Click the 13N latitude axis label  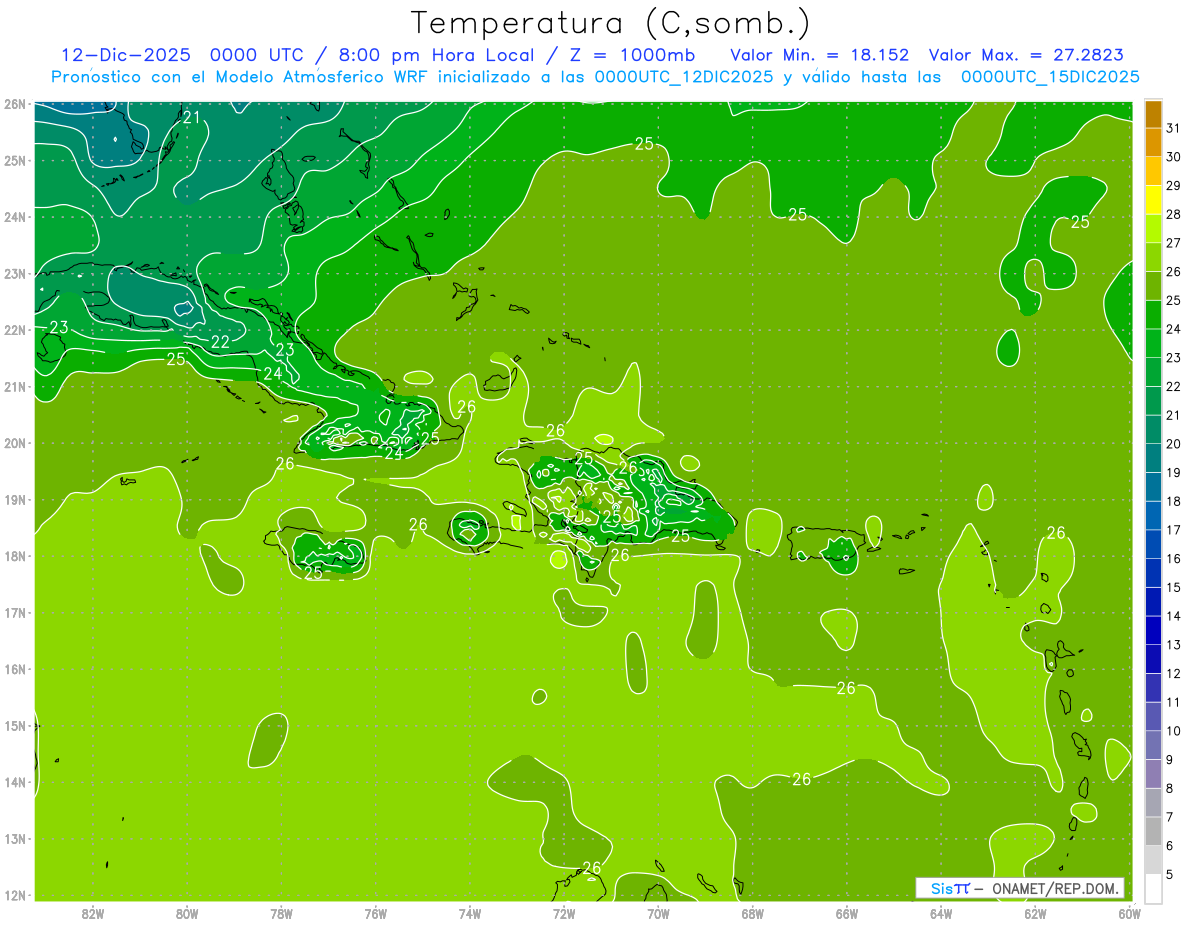(15, 838)
